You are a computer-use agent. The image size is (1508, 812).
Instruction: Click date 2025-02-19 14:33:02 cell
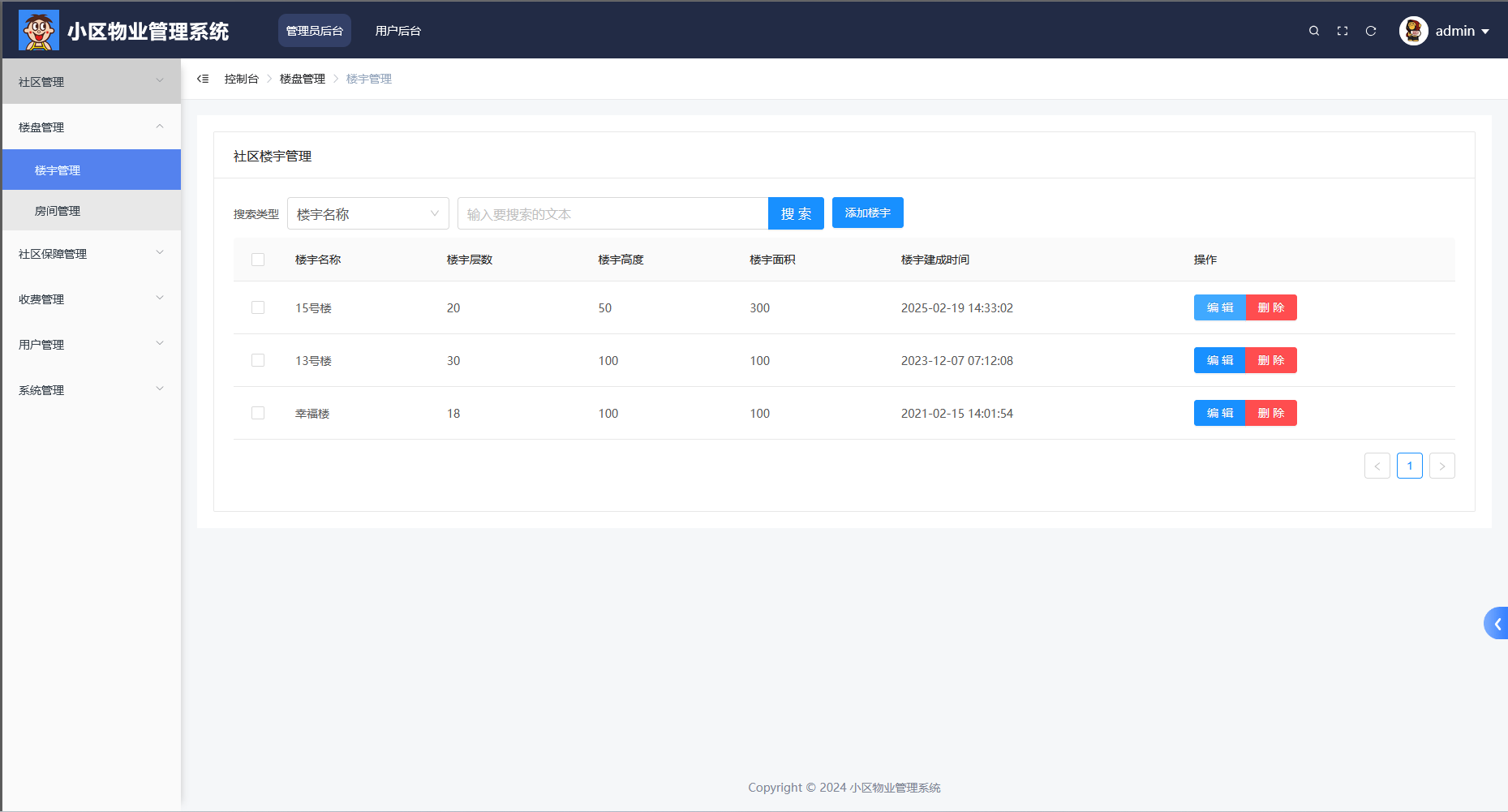[957, 308]
